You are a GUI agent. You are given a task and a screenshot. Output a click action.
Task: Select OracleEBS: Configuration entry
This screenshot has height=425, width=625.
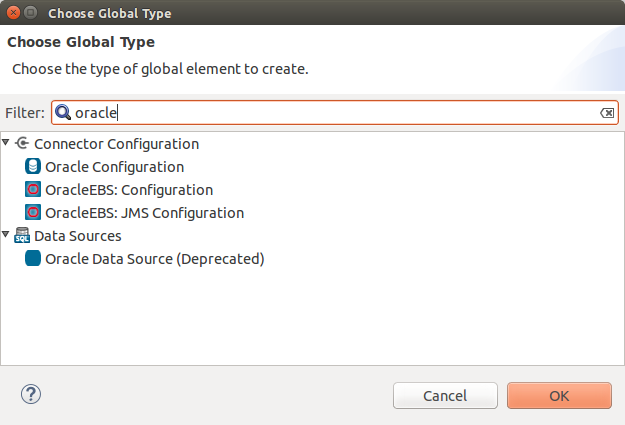(x=129, y=190)
